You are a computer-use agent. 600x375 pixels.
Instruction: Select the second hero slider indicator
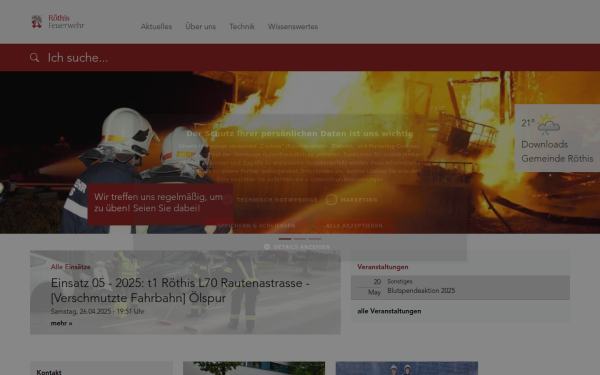click(300, 239)
